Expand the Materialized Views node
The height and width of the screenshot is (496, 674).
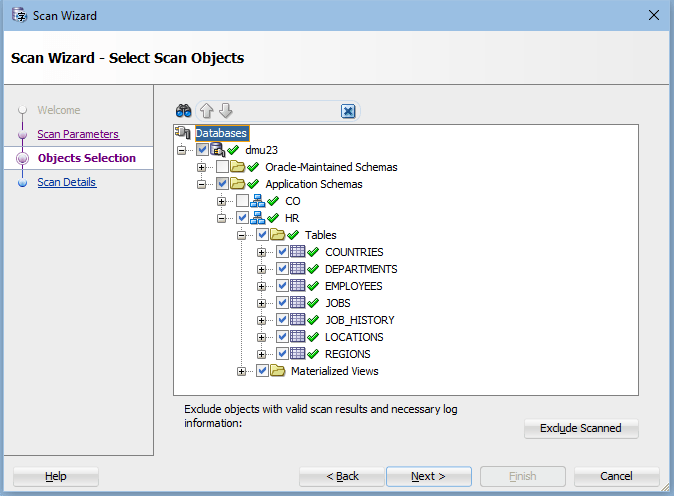pos(242,371)
